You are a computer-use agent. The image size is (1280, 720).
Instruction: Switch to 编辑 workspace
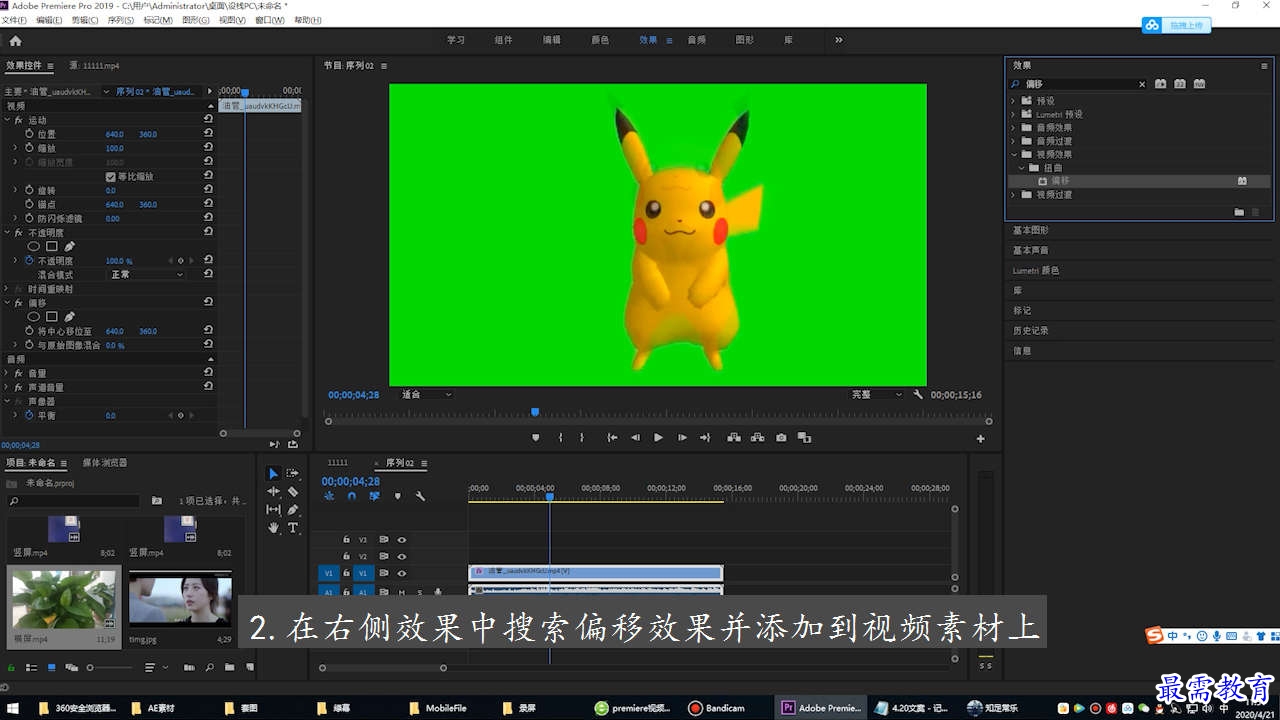pyautogui.click(x=551, y=40)
